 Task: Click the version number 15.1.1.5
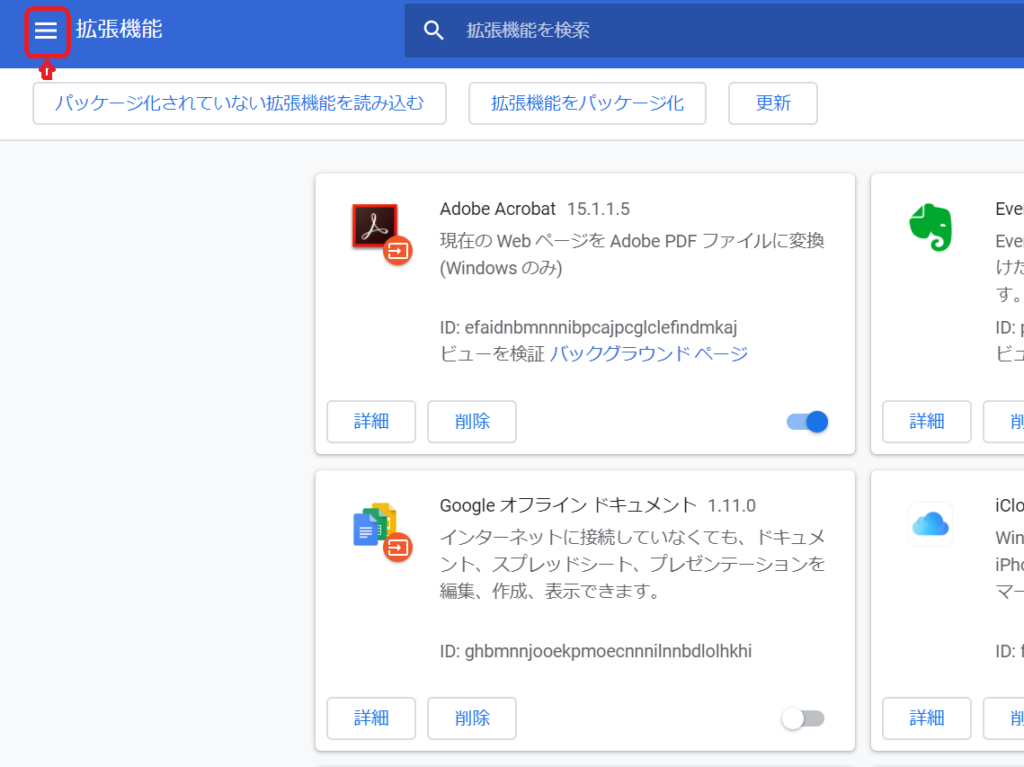(x=598, y=209)
